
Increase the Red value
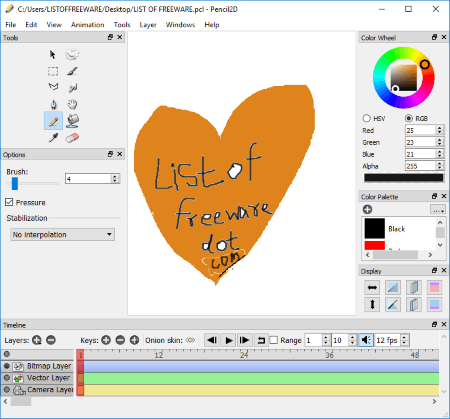coord(440,128)
